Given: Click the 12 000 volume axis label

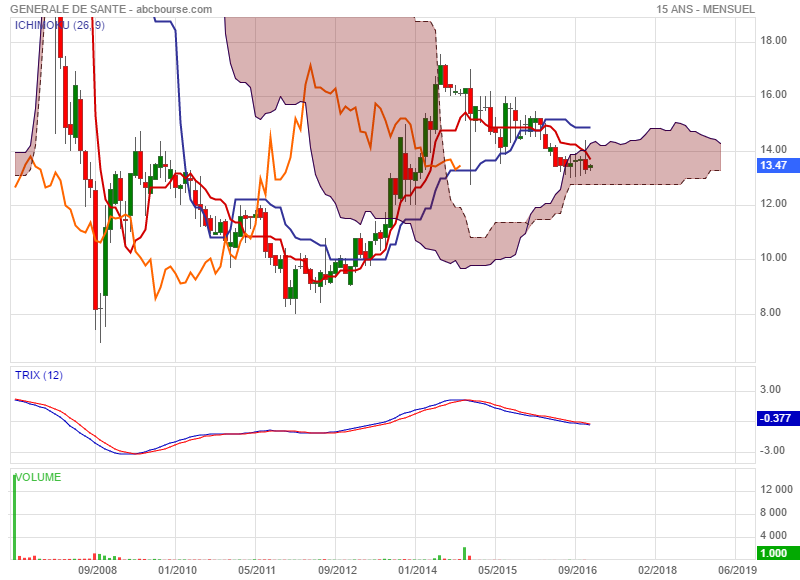Looking at the screenshot, I should coord(777,490).
